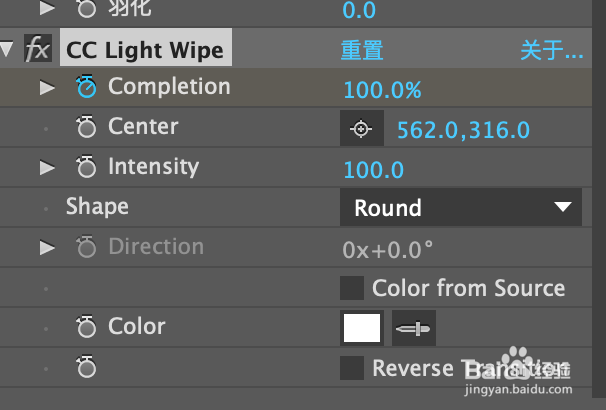Click the Color property stopwatch icon
The height and width of the screenshot is (410, 606).
click(86, 327)
